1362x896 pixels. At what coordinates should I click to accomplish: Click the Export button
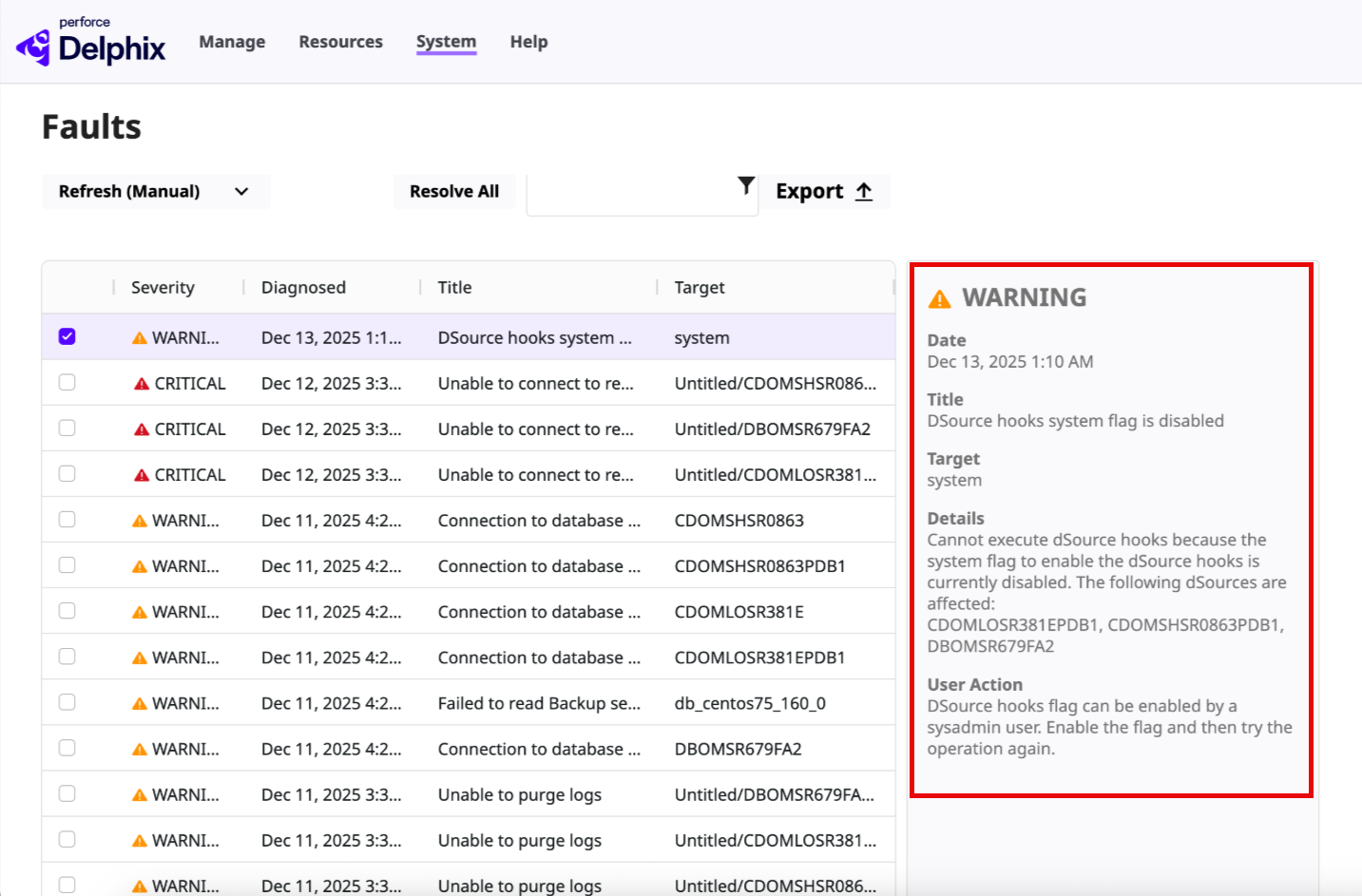823,192
